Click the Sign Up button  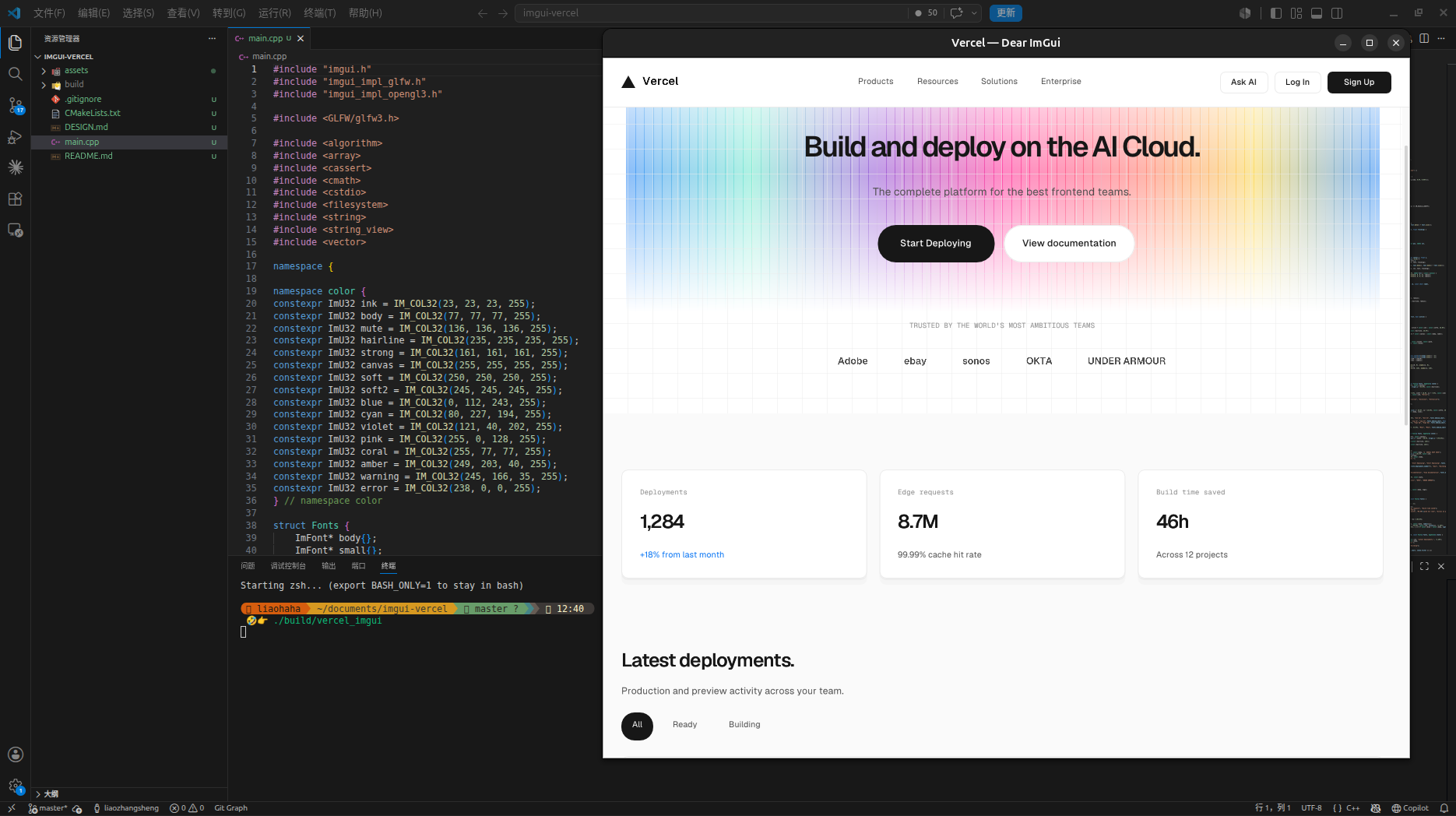pos(1359,83)
